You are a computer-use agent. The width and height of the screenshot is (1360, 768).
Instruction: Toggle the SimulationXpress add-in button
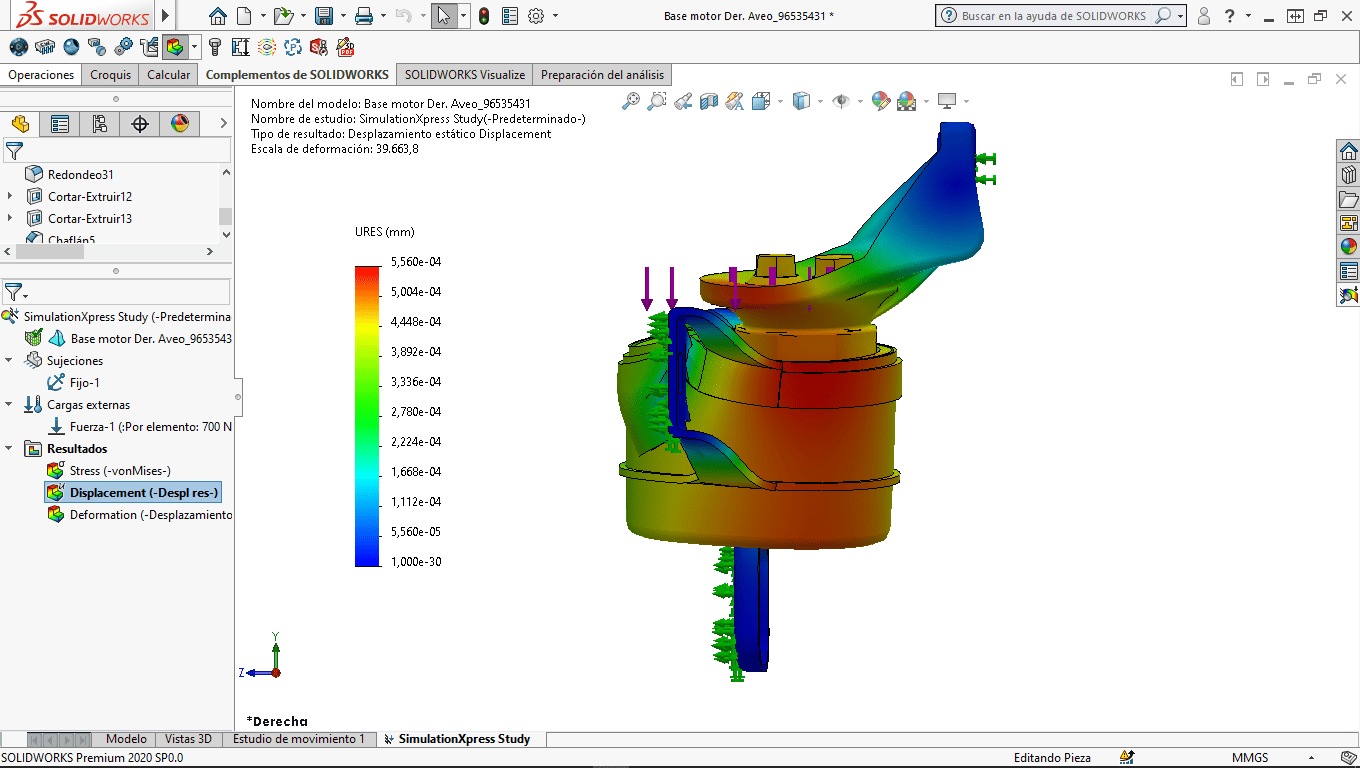pyautogui.click(x=176, y=47)
